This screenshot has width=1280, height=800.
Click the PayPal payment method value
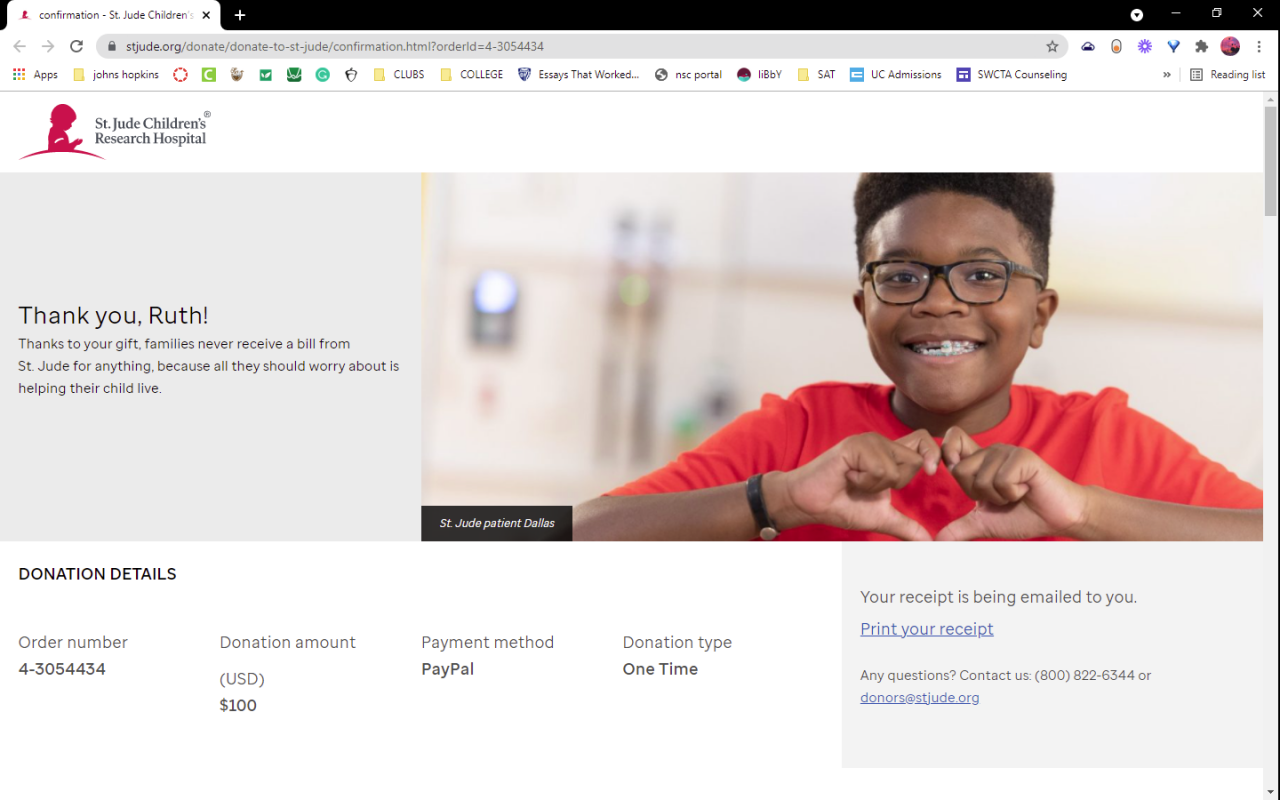click(x=448, y=669)
